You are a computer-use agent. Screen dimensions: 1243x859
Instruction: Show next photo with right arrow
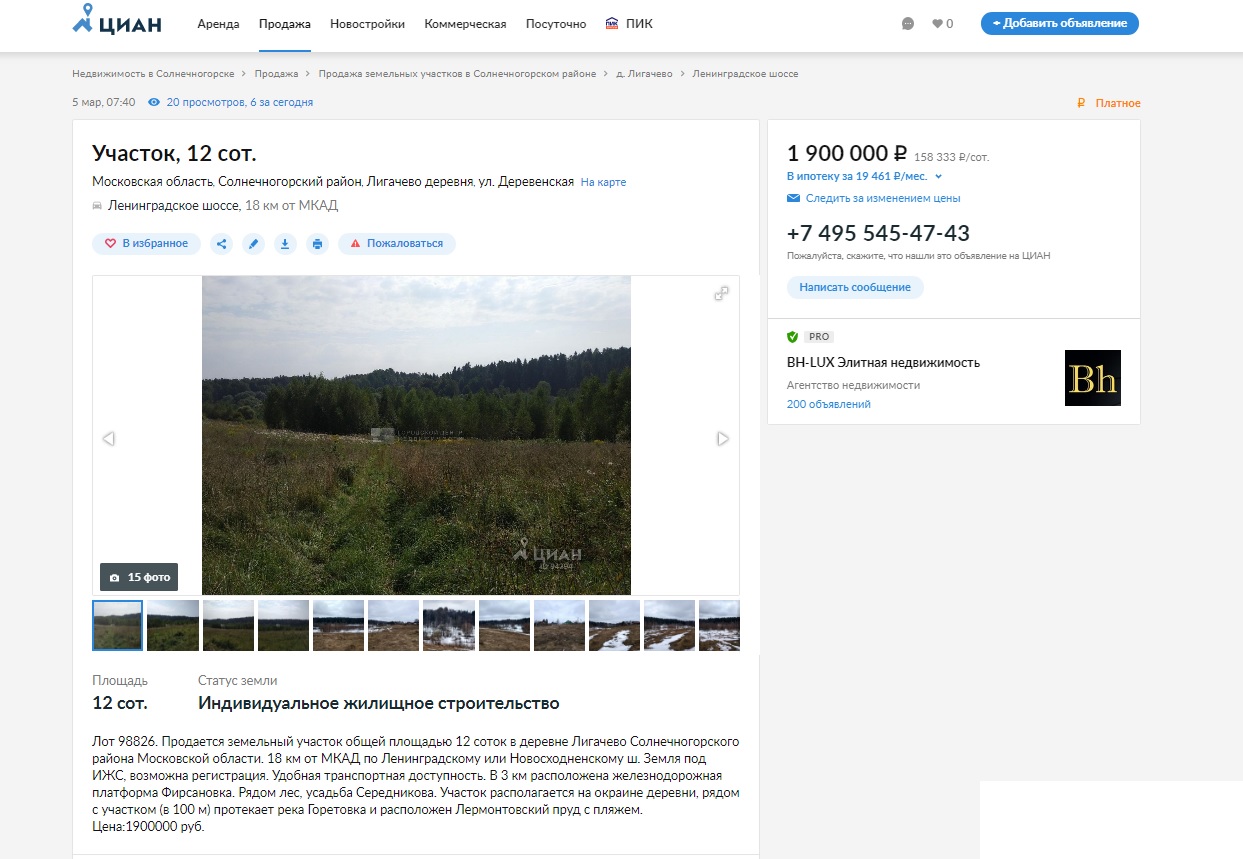click(723, 438)
